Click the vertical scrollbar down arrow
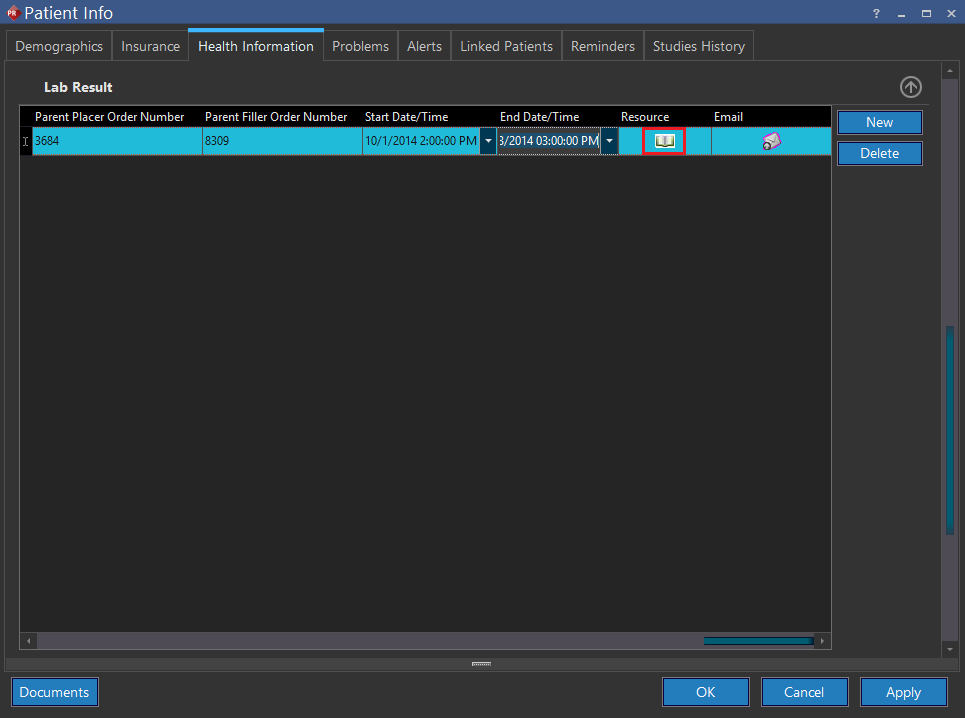 coord(949,649)
